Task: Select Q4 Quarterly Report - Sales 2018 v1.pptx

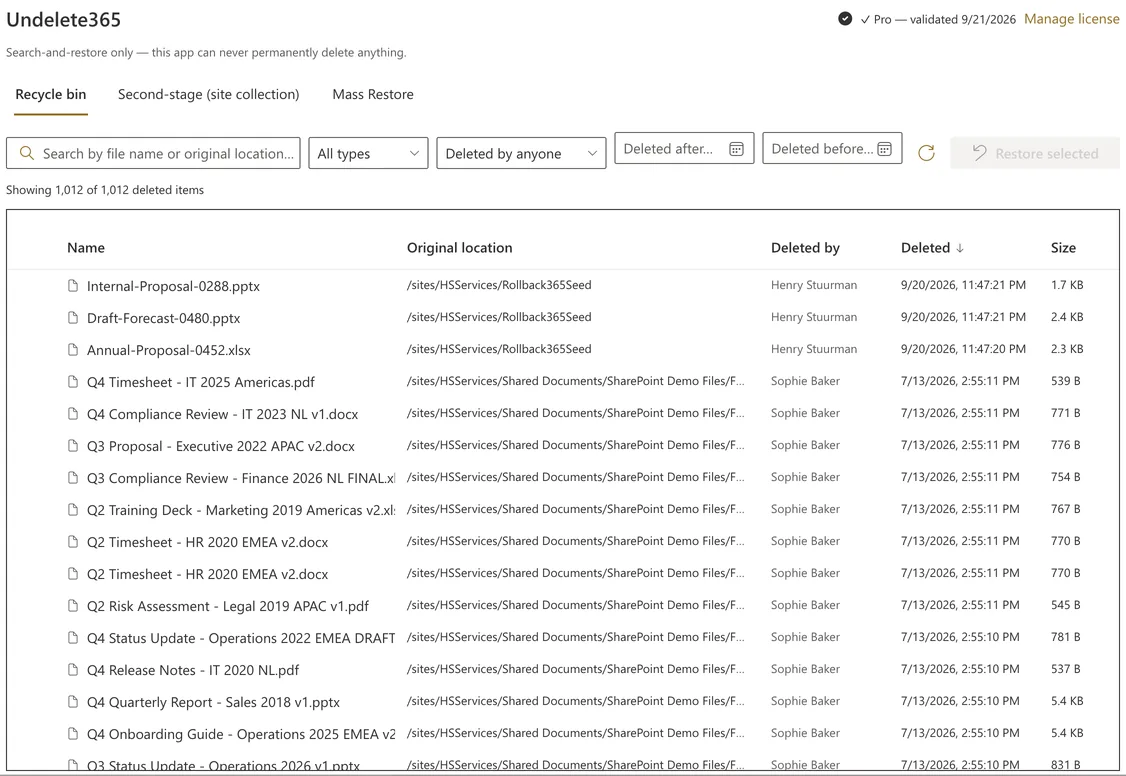Action: tap(213, 702)
